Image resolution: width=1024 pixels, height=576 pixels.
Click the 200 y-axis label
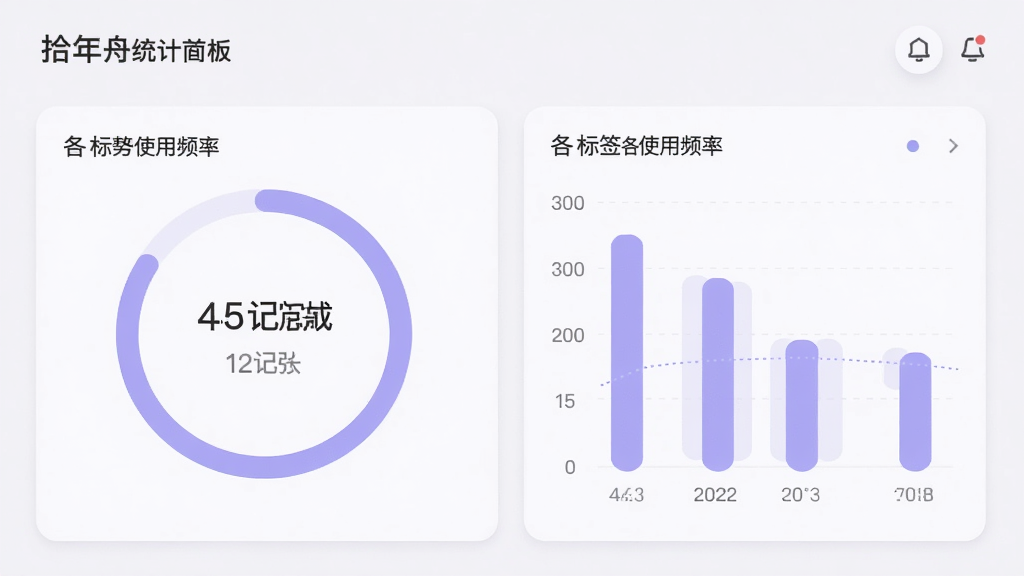tap(568, 335)
